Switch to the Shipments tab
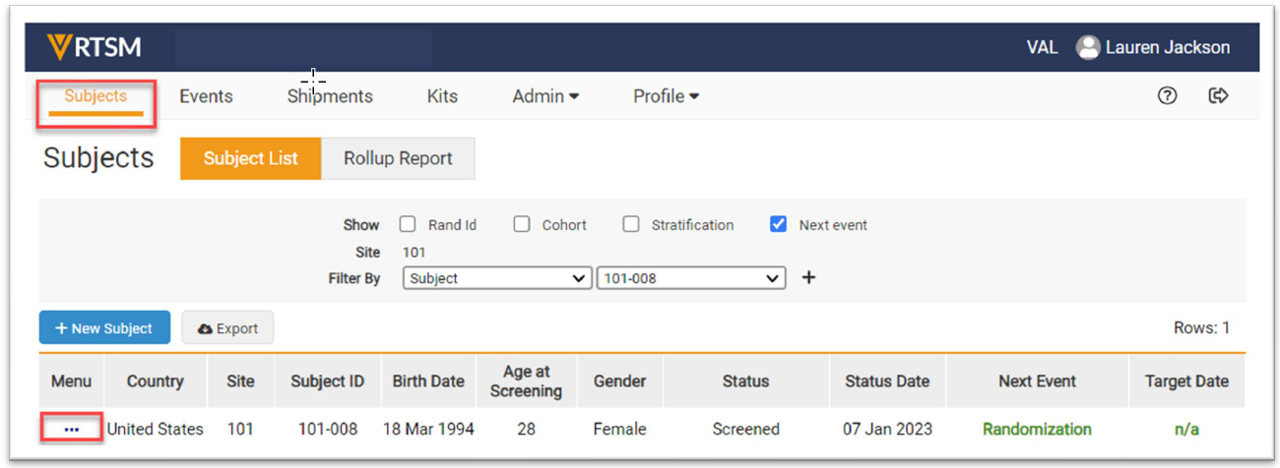This screenshot has width=1280, height=468. 330,97
